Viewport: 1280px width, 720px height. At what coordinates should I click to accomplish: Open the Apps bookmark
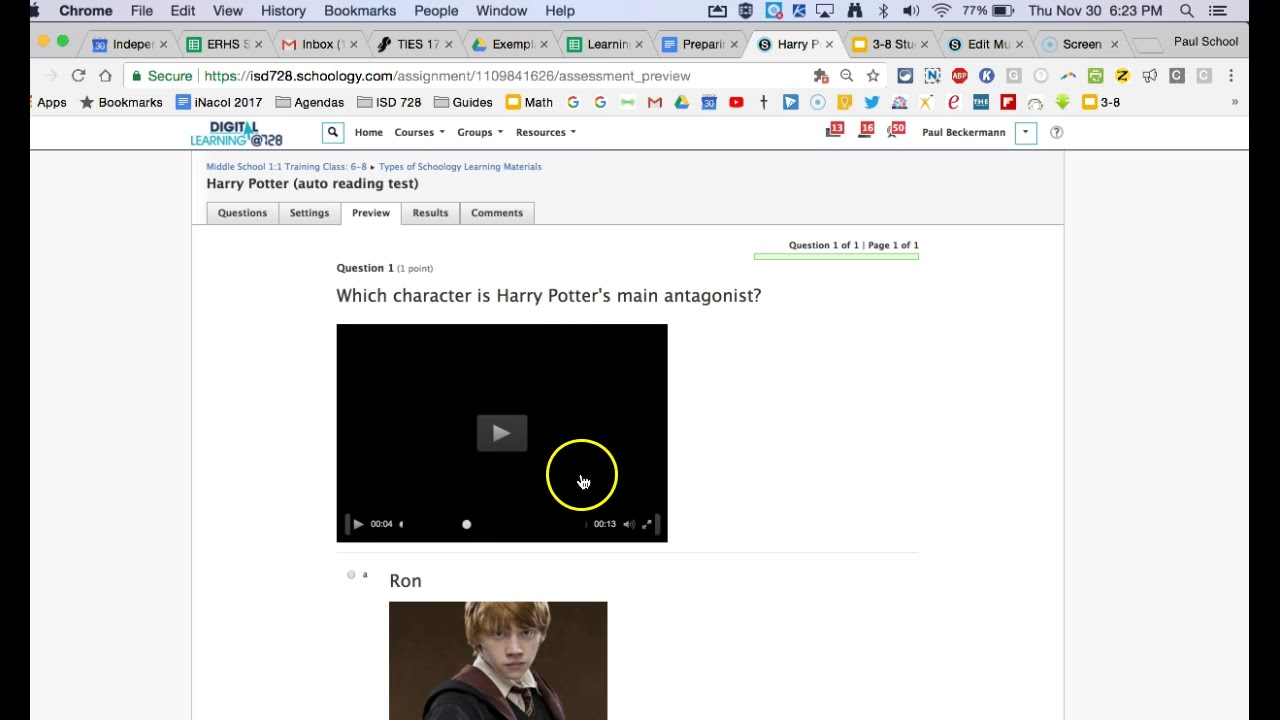click(x=51, y=102)
